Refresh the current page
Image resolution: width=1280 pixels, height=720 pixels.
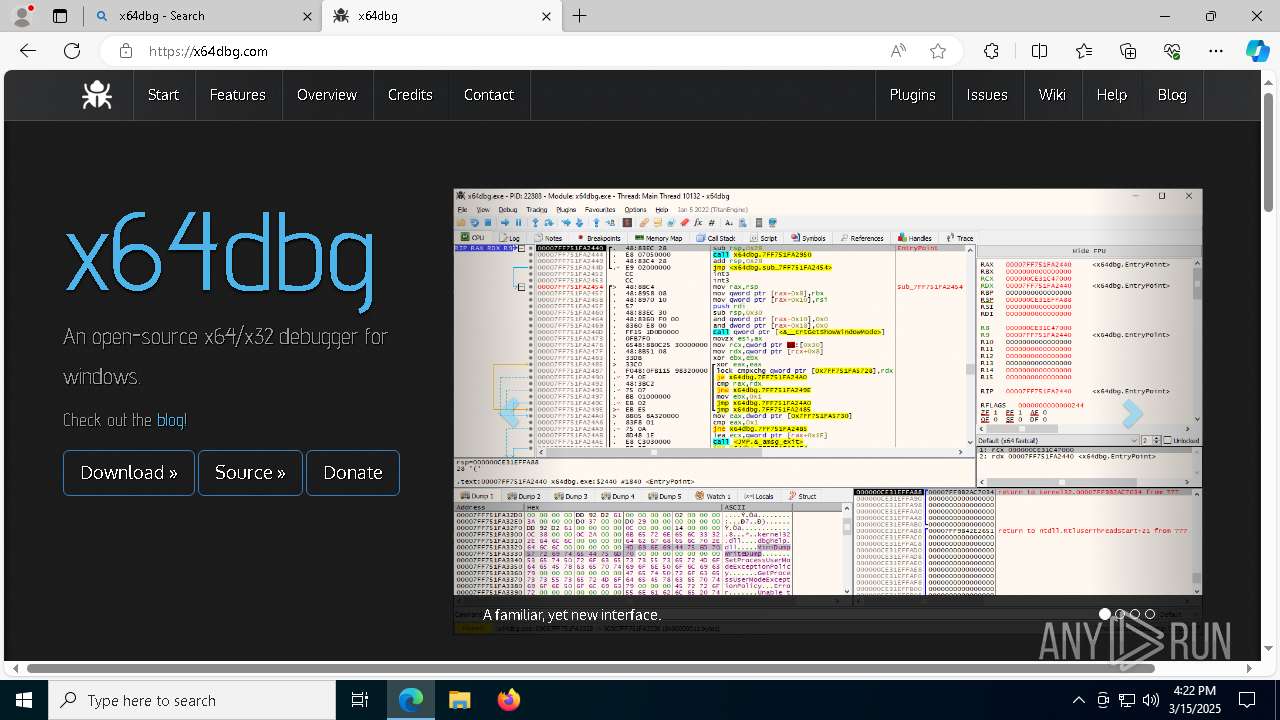pos(72,51)
